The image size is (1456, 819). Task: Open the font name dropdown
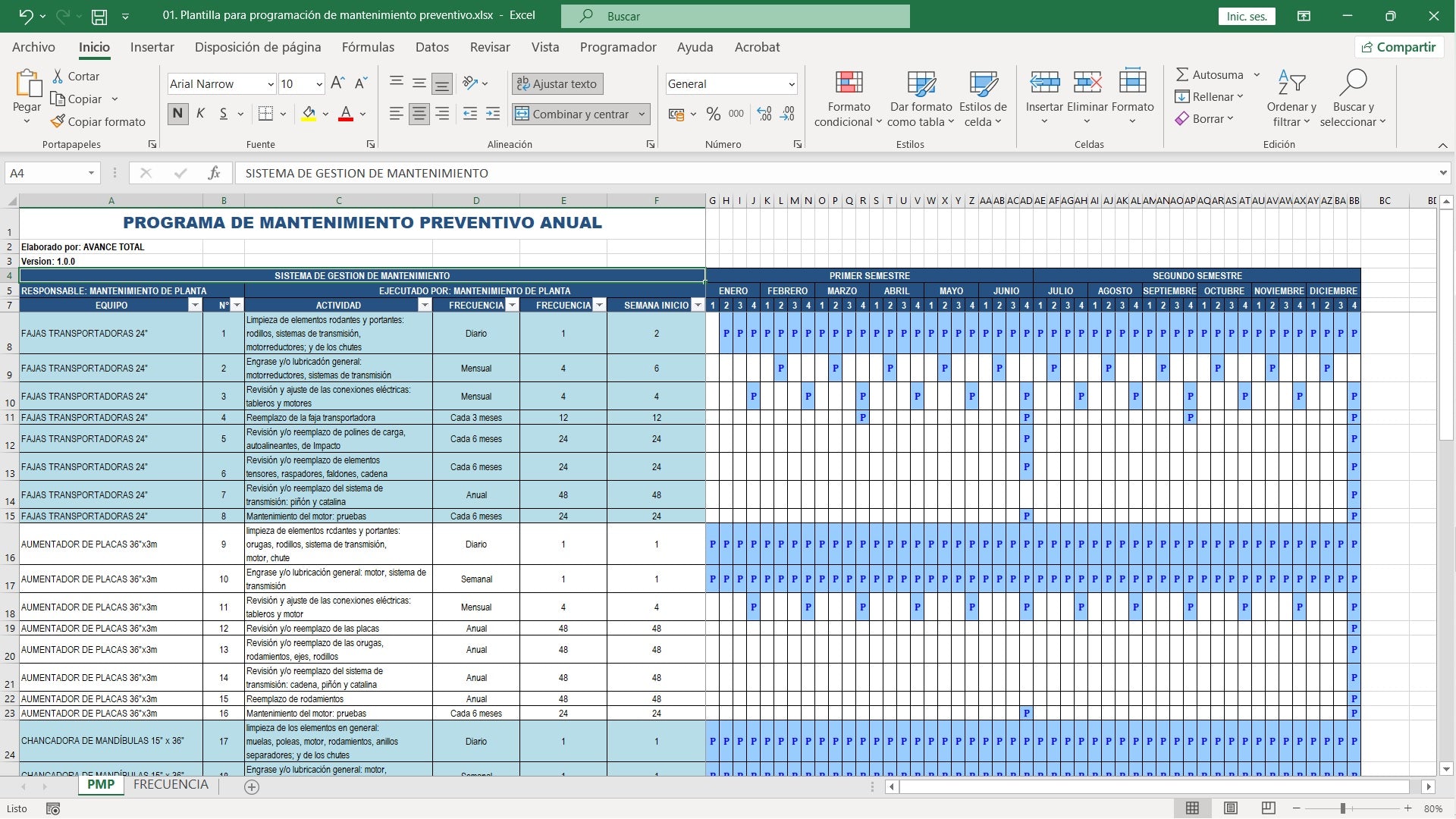[270, 84]
